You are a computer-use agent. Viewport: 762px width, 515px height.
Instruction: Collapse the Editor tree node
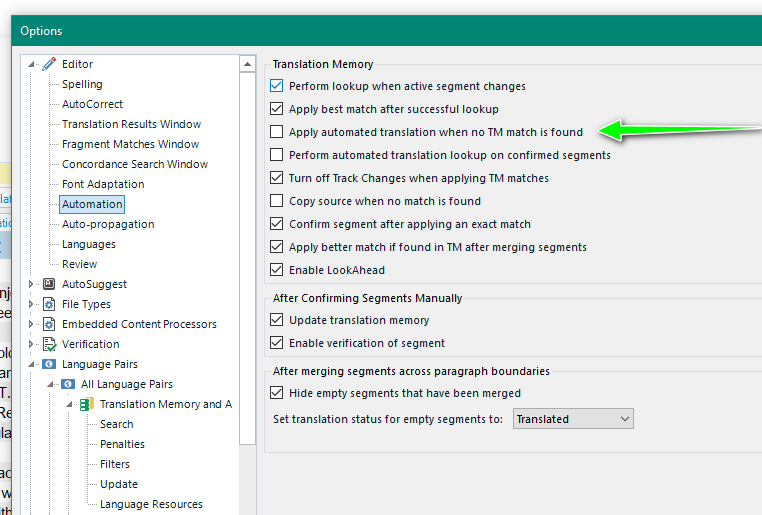tap(32, 64)
